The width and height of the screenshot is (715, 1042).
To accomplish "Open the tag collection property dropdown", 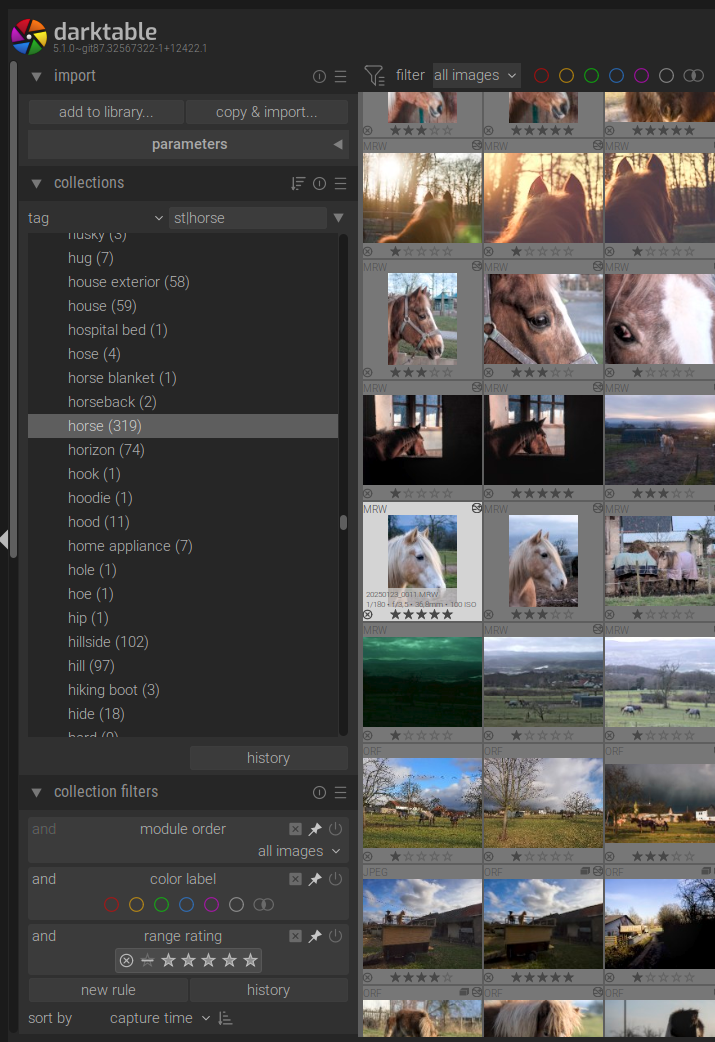I will [x=95, y=218].
